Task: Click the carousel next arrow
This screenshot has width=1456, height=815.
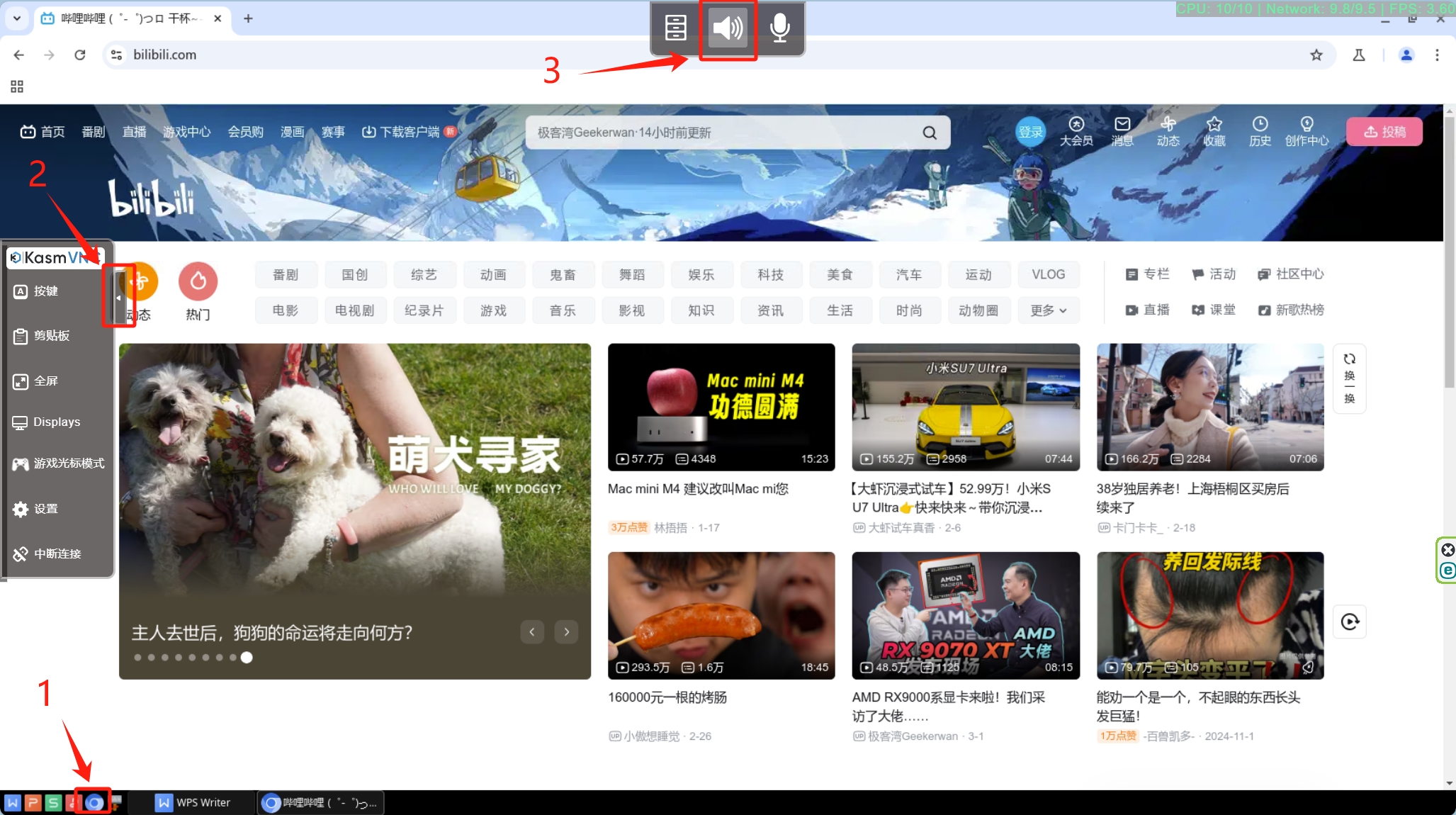Action: 566,631
